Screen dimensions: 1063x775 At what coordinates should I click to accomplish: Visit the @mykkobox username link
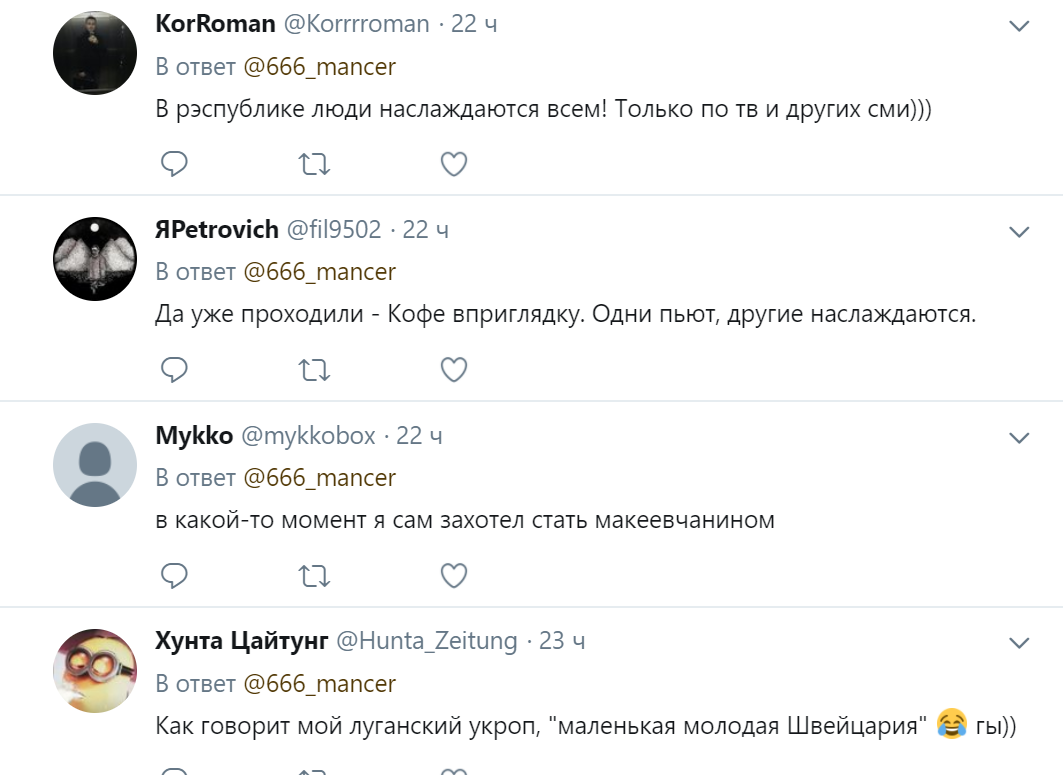coord(308,436)
